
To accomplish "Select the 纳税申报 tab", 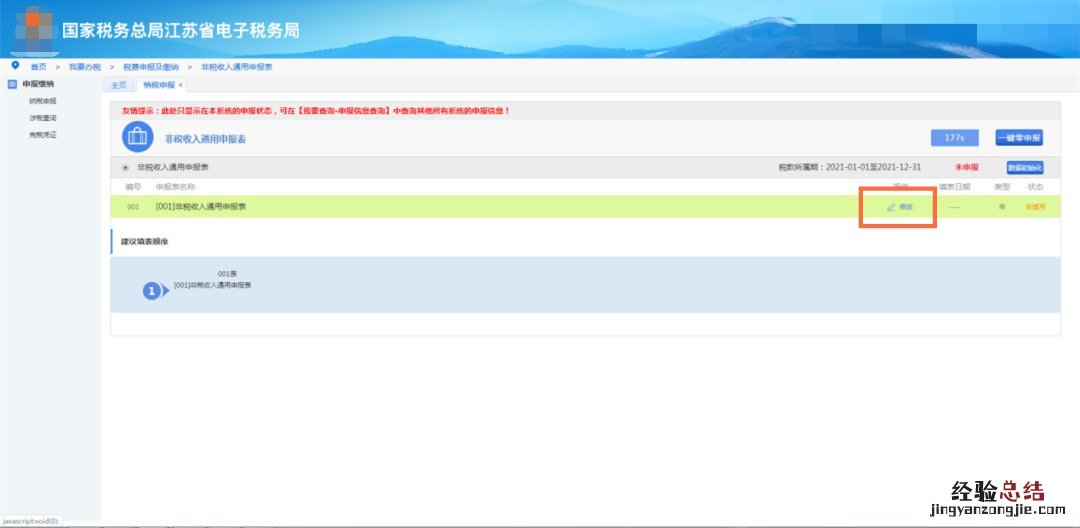I will [158, 85].
